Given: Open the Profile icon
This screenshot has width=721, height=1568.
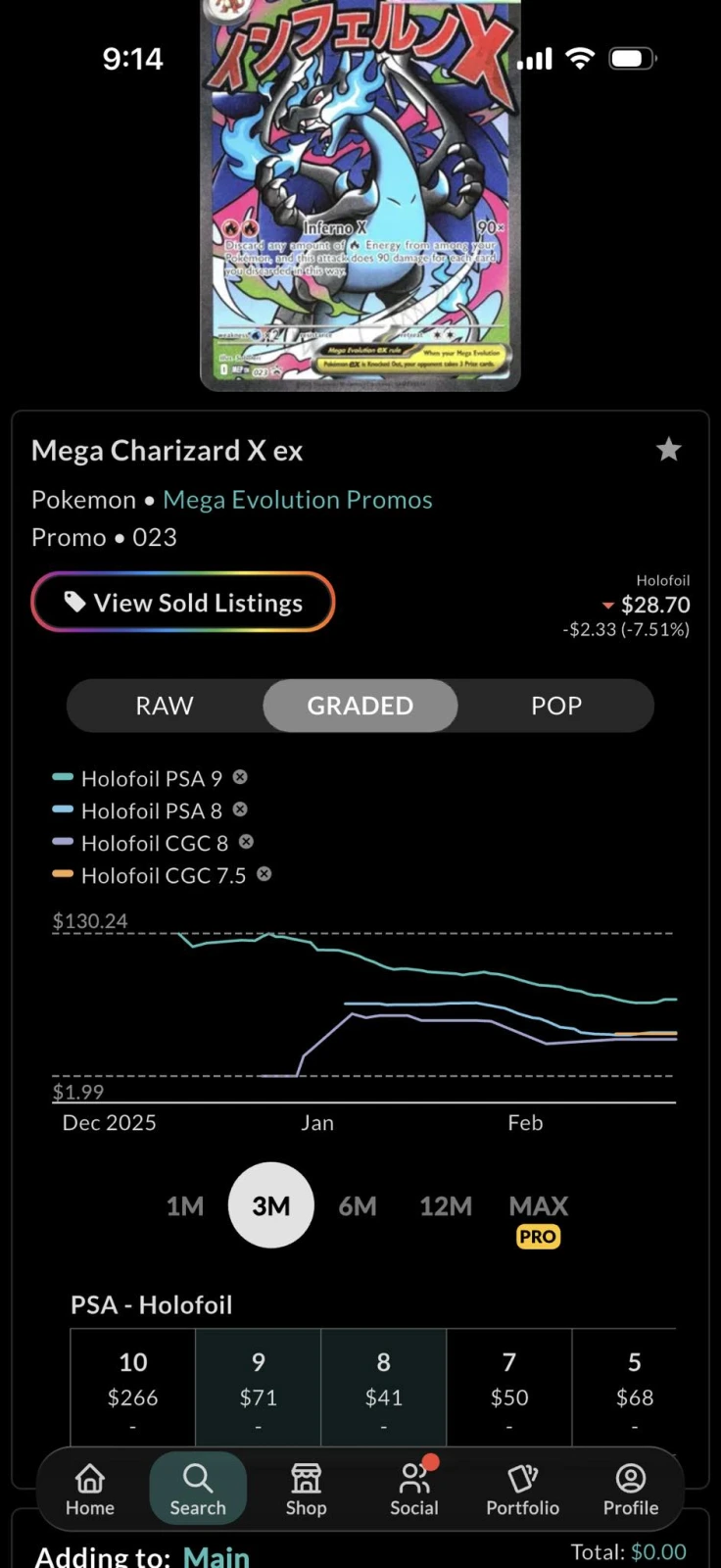Looking at the screenshot, I should (x=631, y=1478).
